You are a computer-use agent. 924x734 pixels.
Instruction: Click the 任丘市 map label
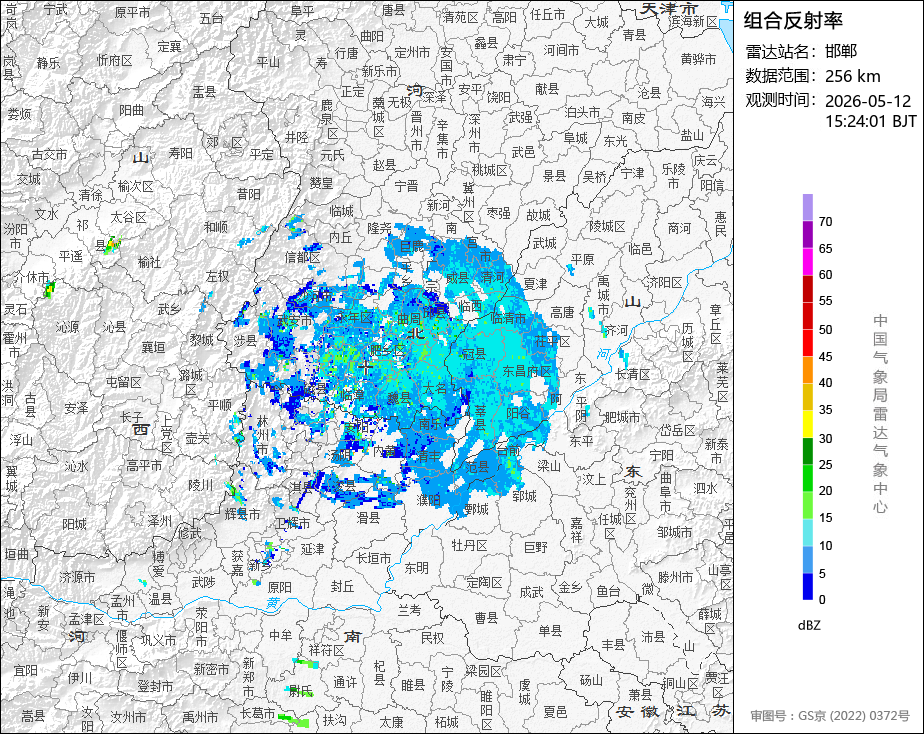pos(547,14)
